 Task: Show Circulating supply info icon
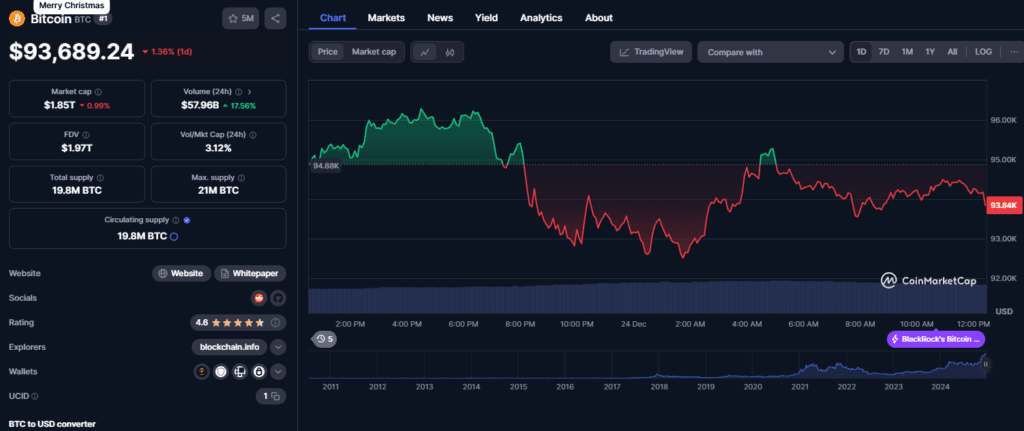click(x=176, y=221)
